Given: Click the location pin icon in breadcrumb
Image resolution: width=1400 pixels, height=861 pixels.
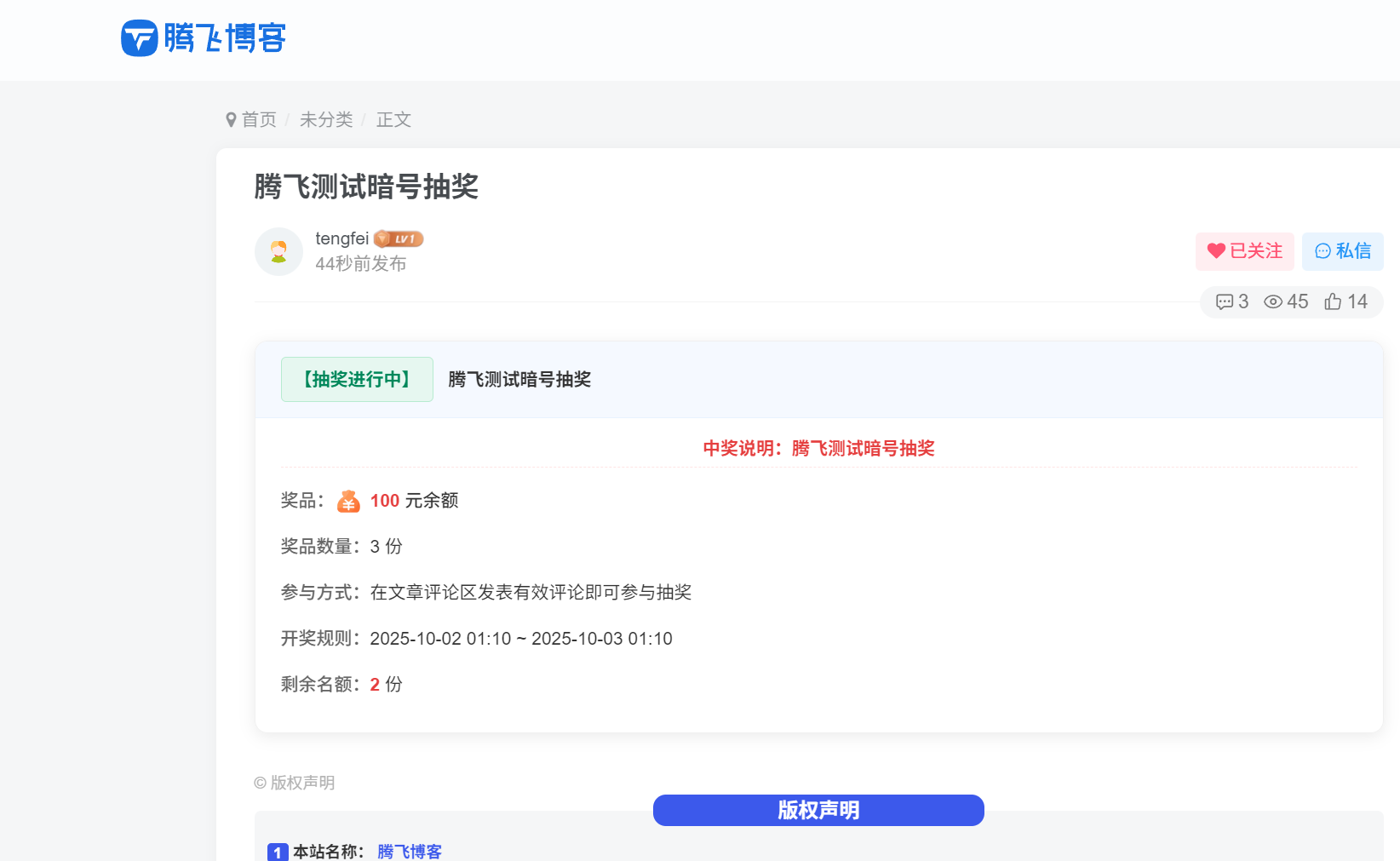Looking at the screenshot, I should (x=230, y=119).
